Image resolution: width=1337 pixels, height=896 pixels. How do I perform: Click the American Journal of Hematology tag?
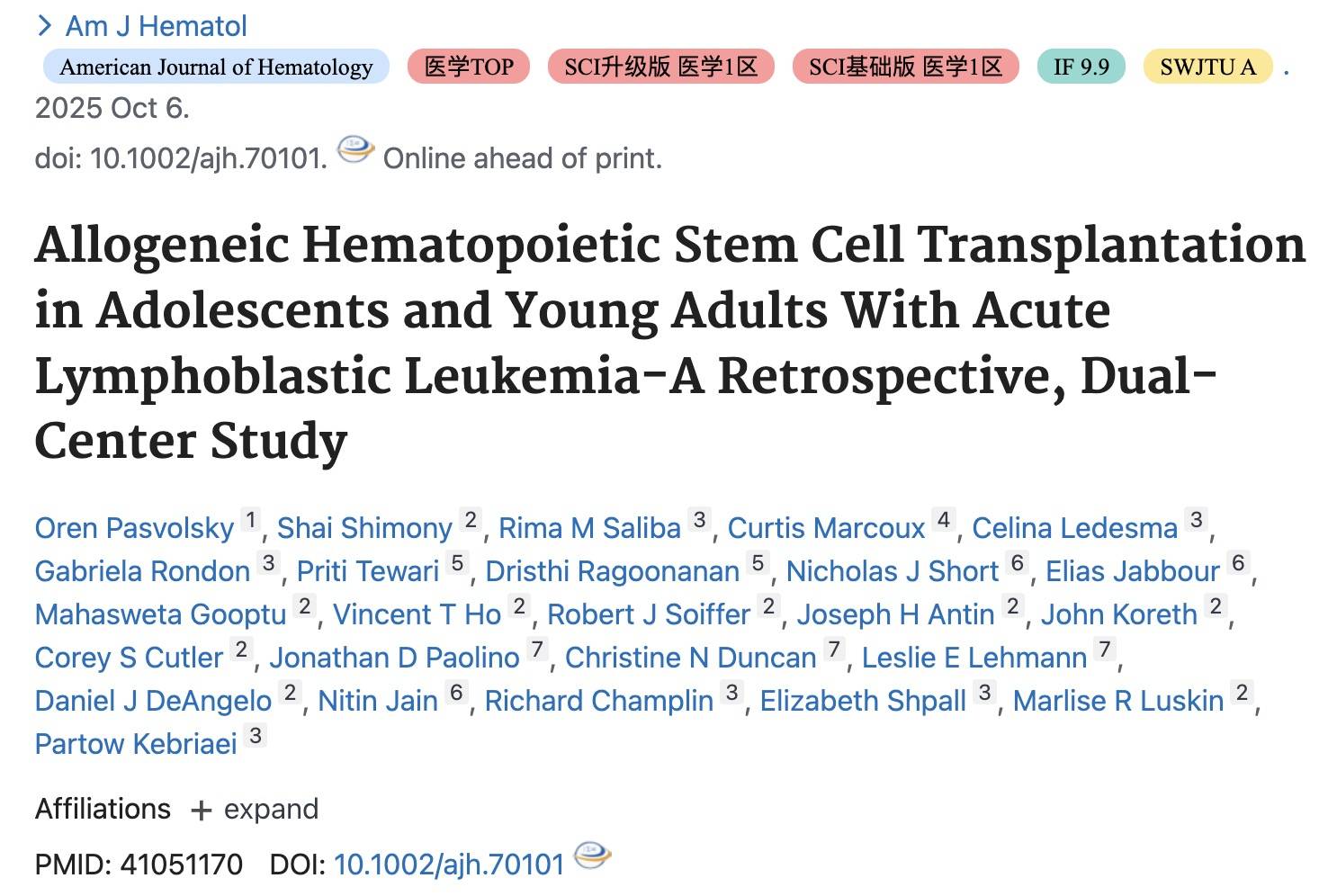click(x=216, y=67)
